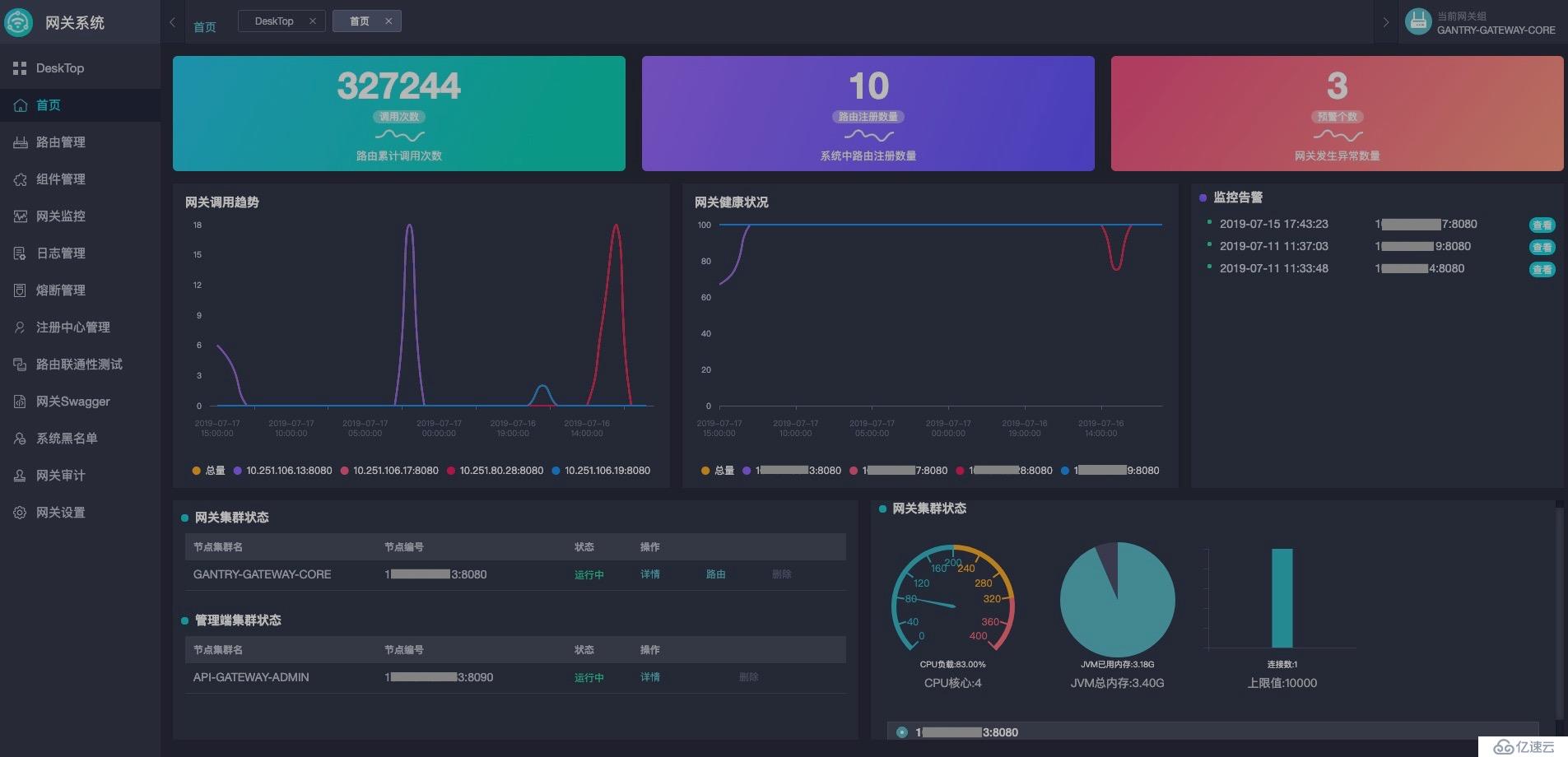Viewport: 1568px width, 757px height.
Task: Toggle 7:8080 legend in 网关健康状况 chart
Action: point(898,471)
